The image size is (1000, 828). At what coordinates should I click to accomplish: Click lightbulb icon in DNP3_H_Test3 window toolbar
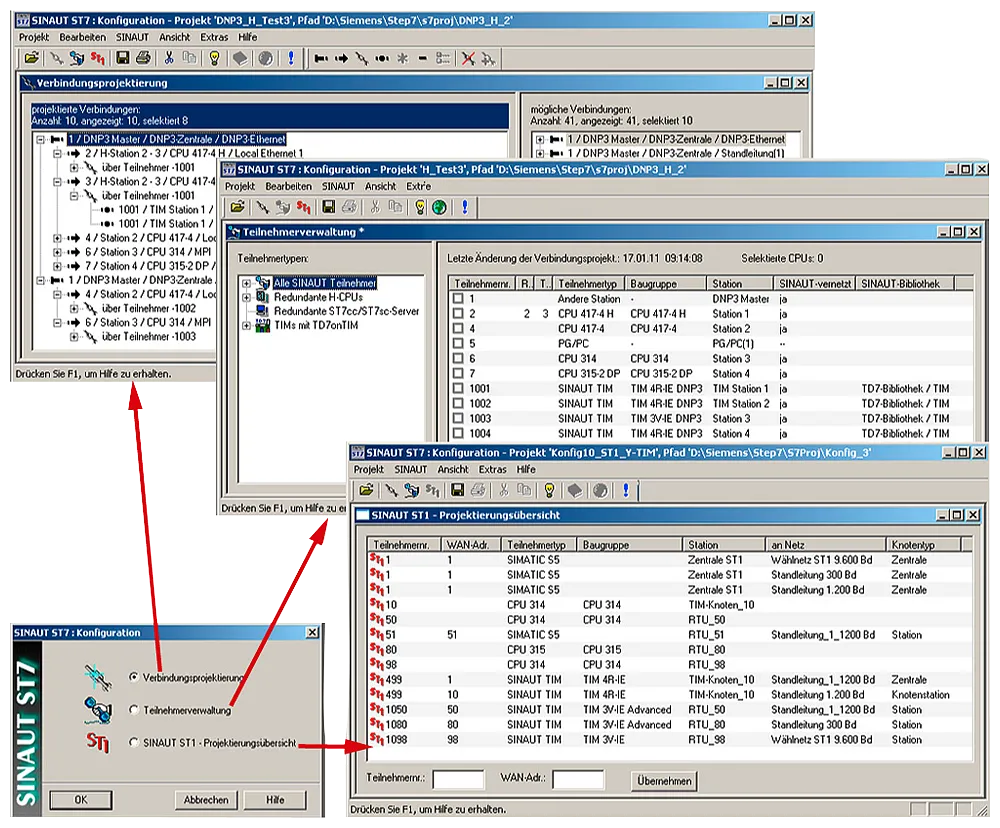point(214,59)
